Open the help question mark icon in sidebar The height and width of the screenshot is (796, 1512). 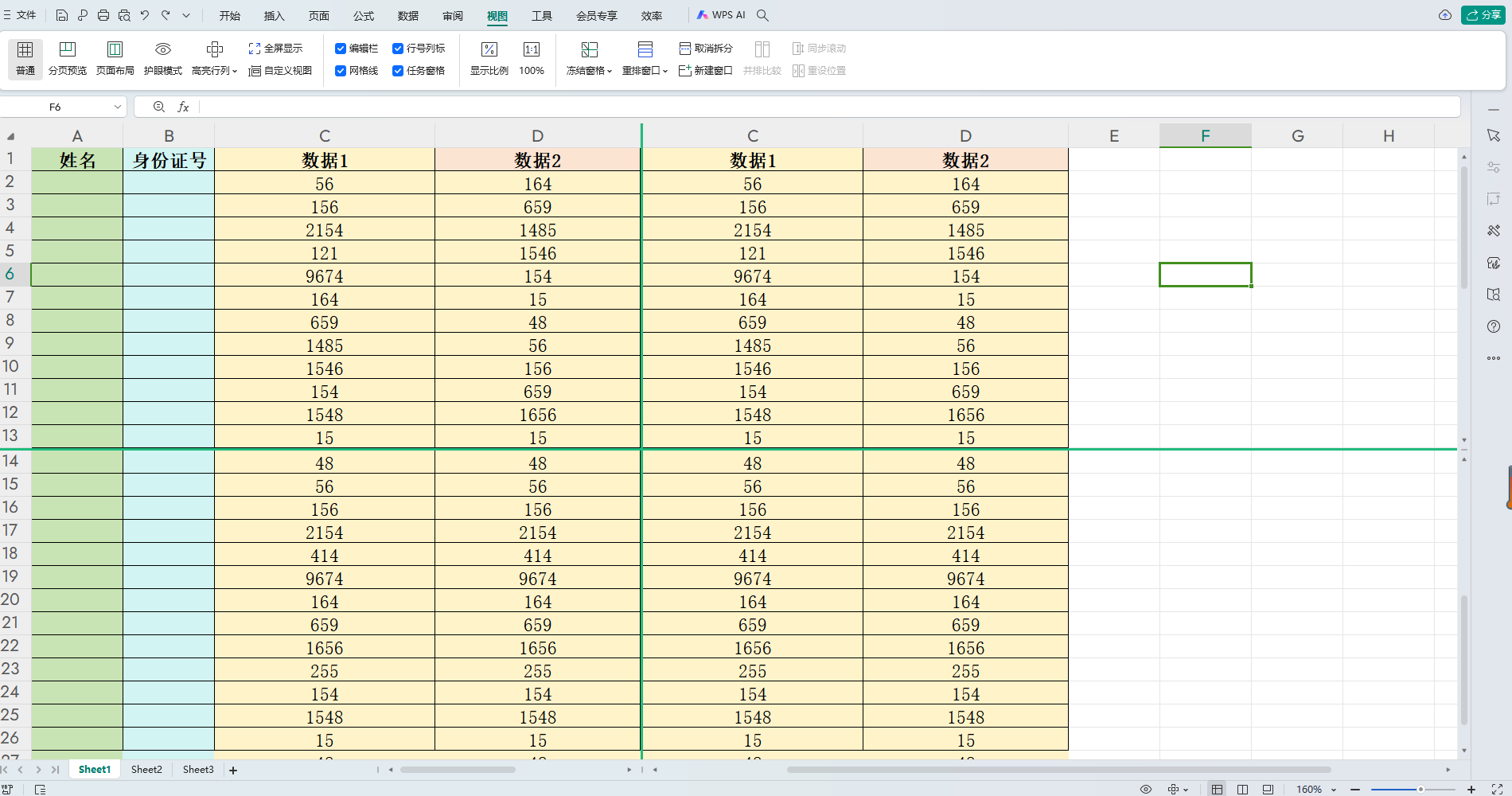click(1494, 326)
